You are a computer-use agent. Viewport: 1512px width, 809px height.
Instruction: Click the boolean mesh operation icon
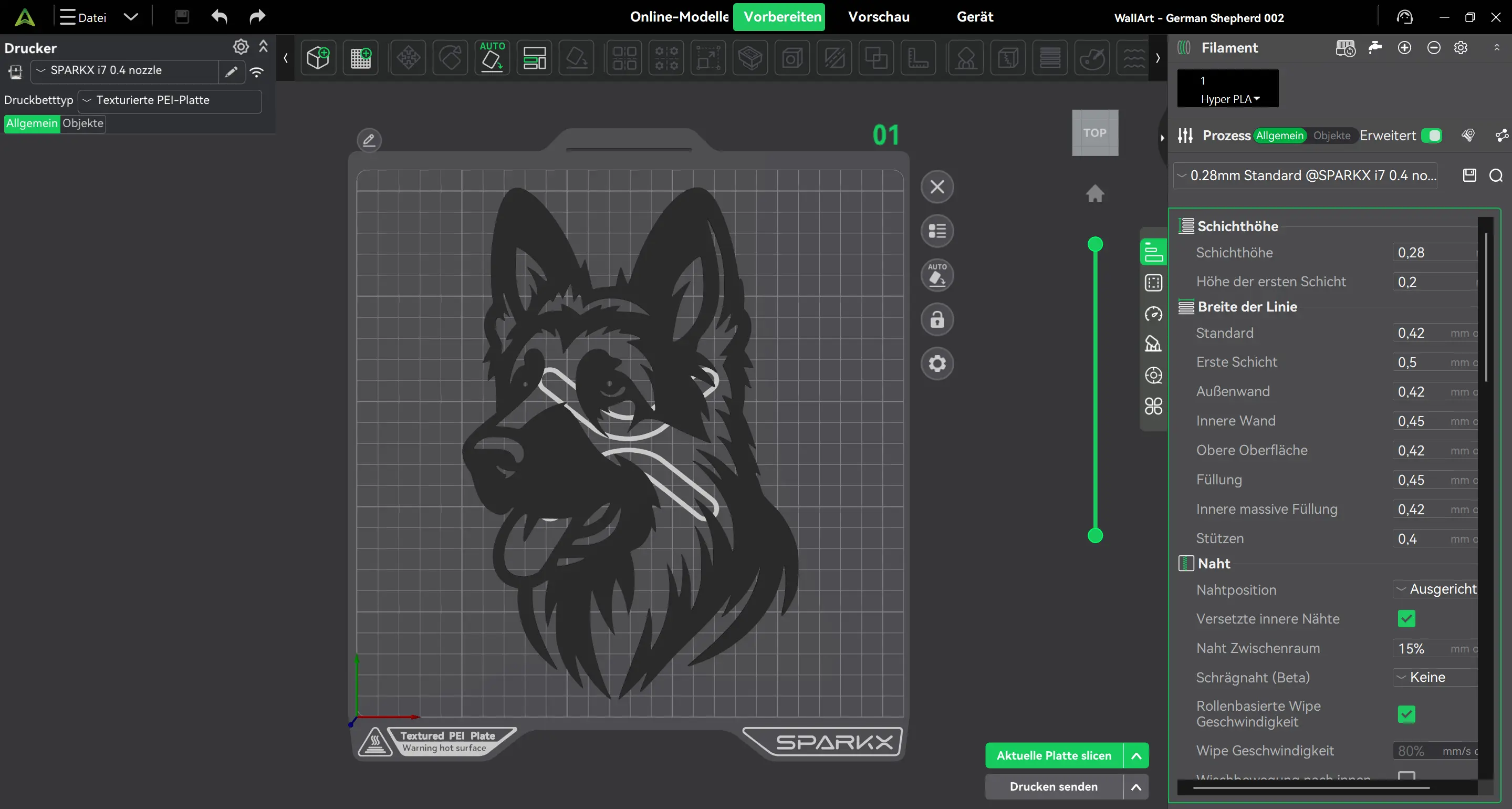(875, 58)
